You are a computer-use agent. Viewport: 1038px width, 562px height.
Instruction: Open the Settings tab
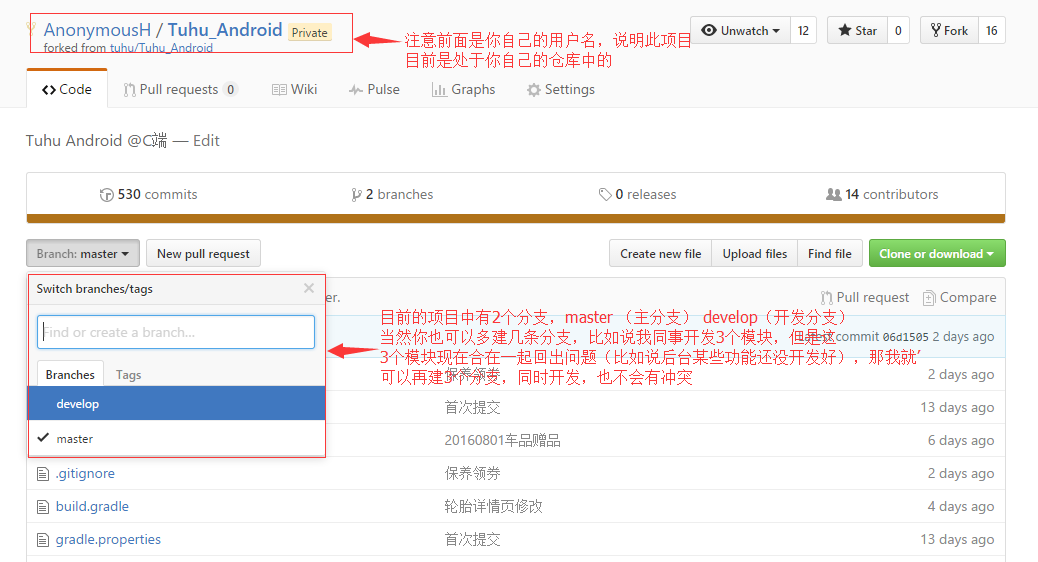tap(561, 89)
